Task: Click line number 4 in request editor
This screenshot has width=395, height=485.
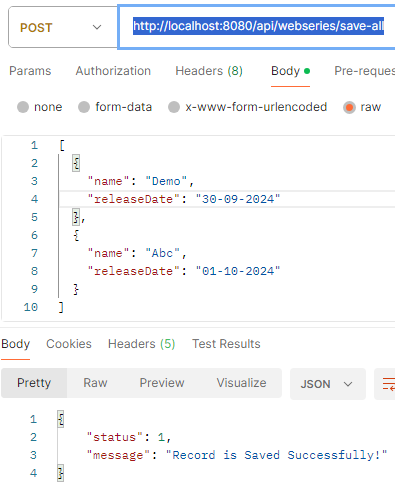Action: point(34,199)
